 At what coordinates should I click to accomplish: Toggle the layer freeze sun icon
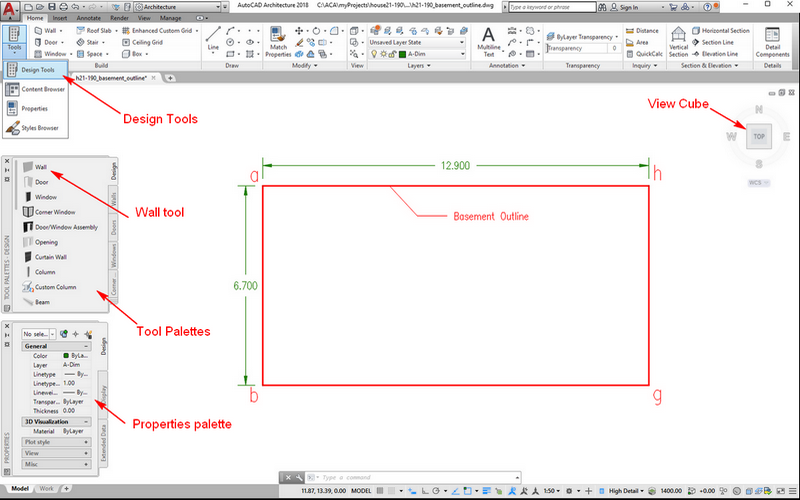(383, 54)
